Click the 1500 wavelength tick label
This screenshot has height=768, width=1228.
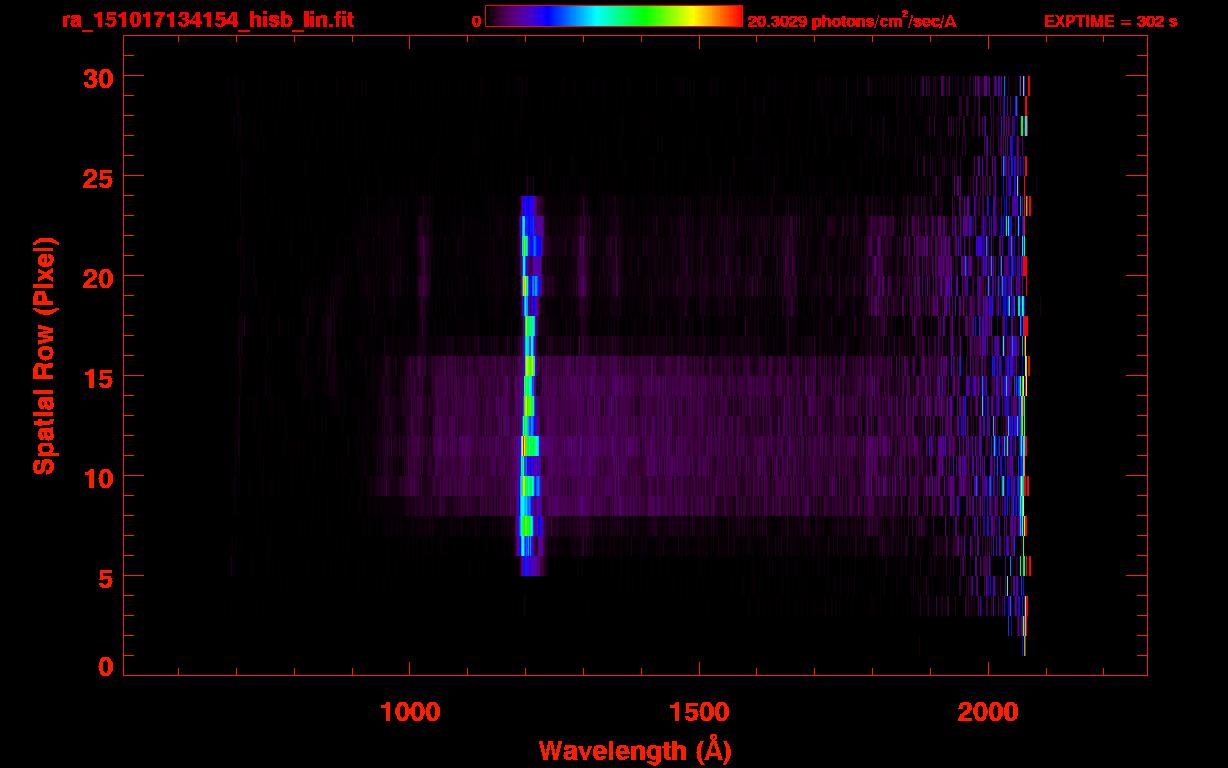[699, 711]
